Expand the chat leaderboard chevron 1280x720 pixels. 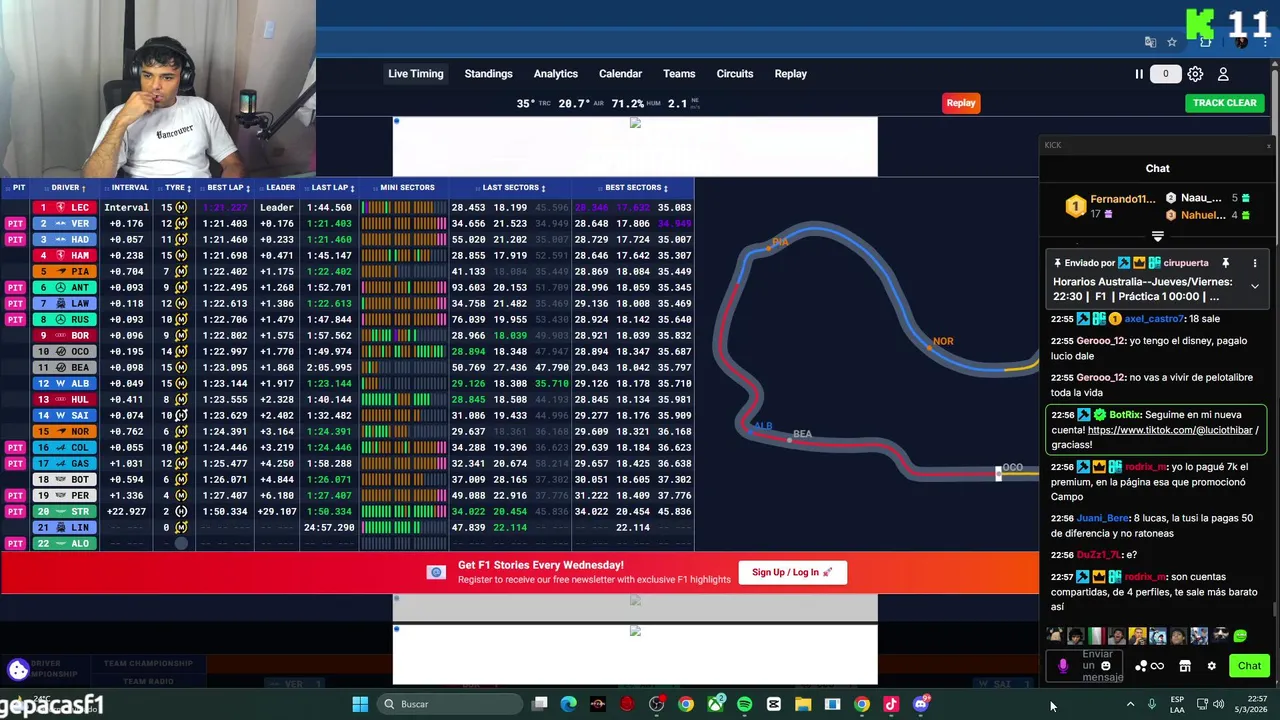tap(1157, 237)
